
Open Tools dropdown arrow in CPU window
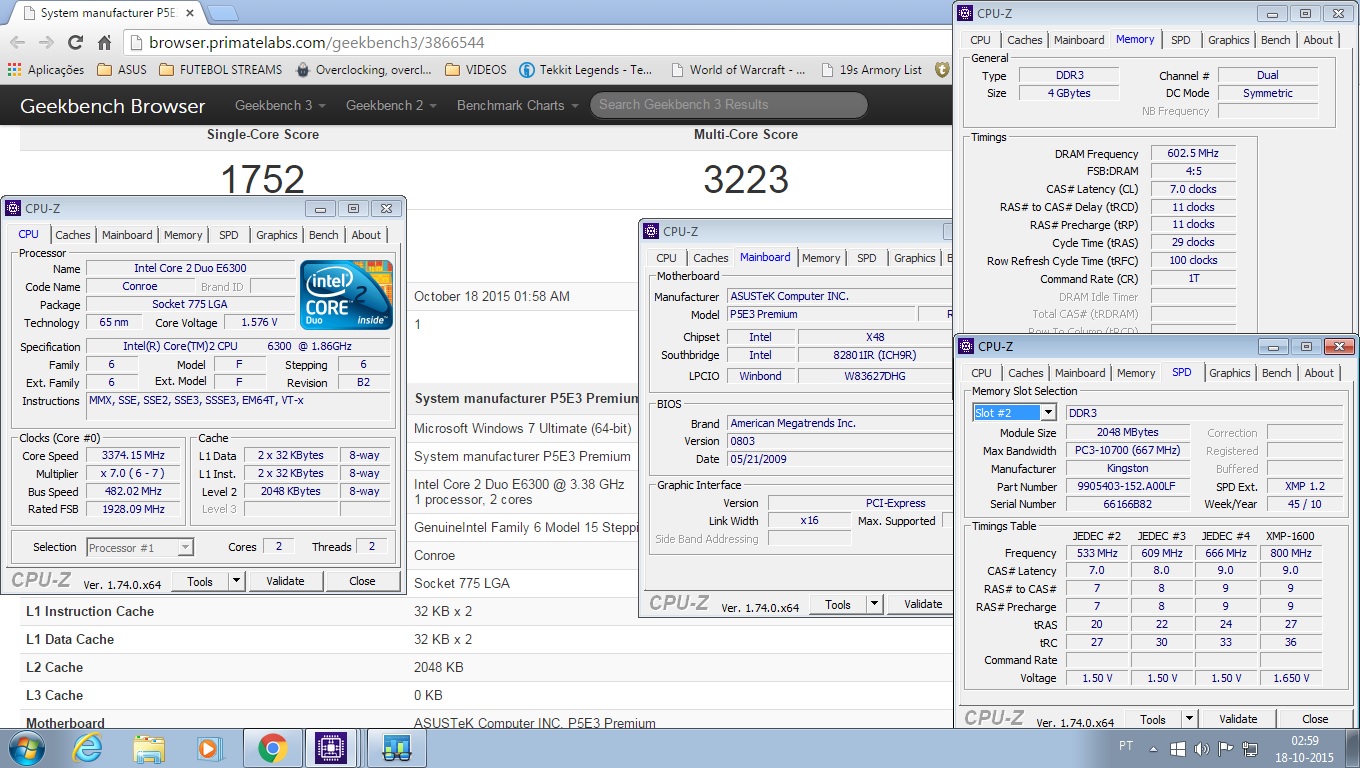[236, 581]
